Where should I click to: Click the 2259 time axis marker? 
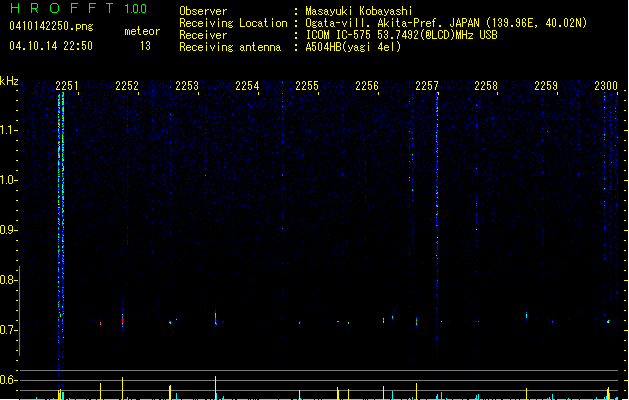(546, 86)
